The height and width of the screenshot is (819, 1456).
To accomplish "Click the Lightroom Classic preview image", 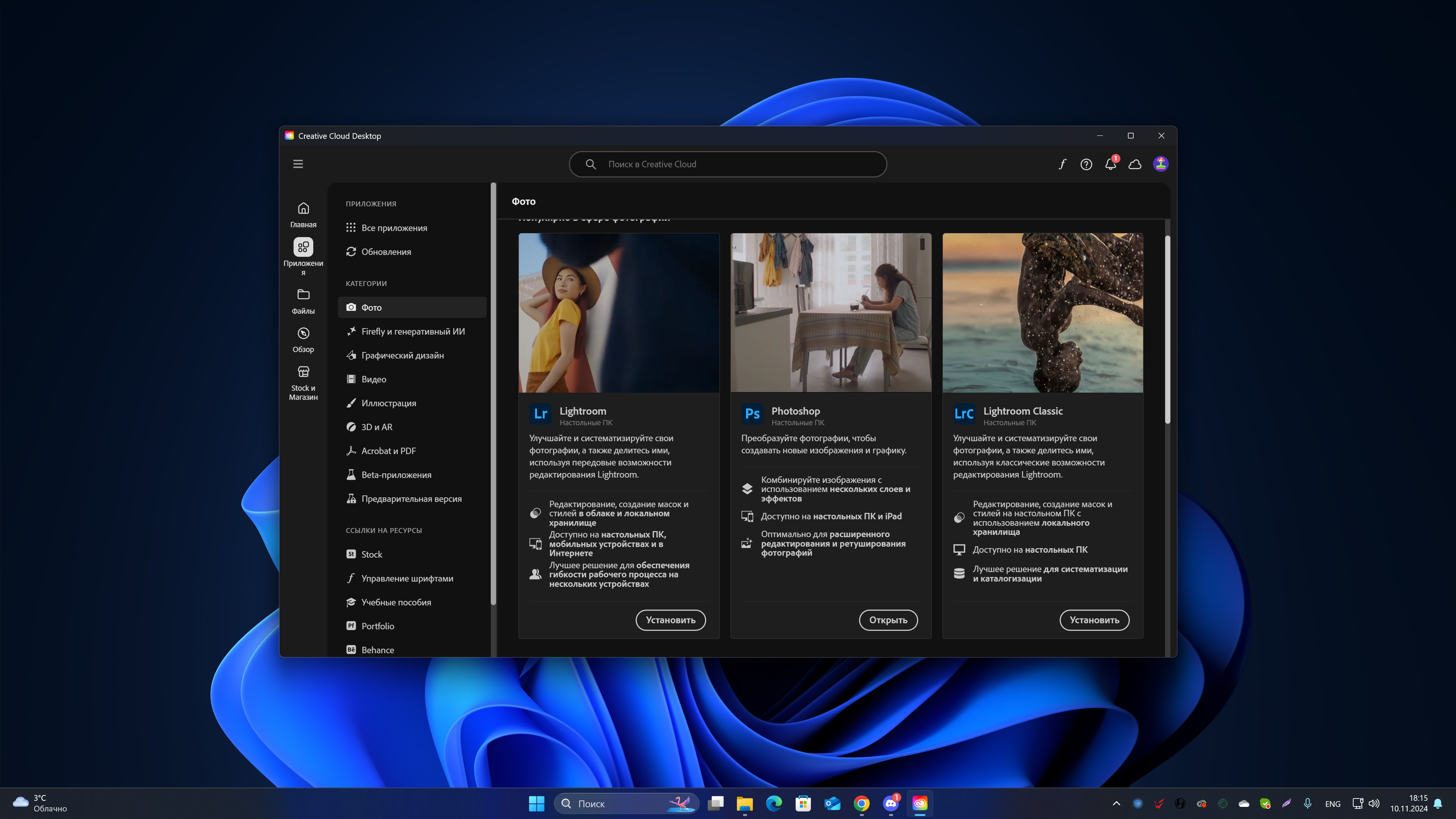I will point(1043,313).
